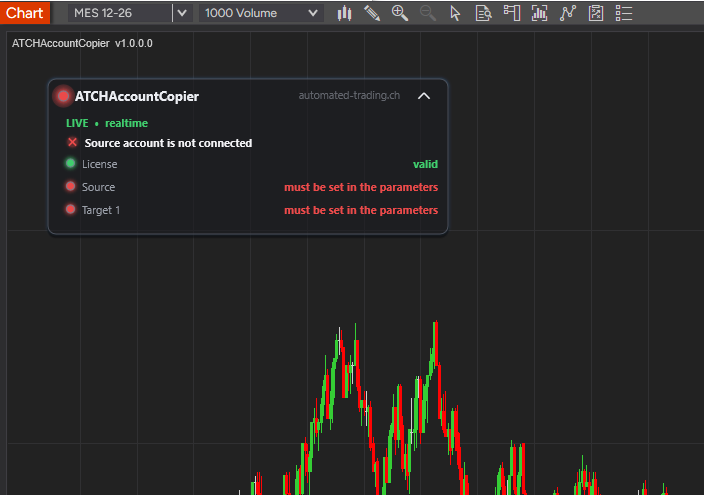Click the License row label
704x495 pixels.
(x=100, y=164)
